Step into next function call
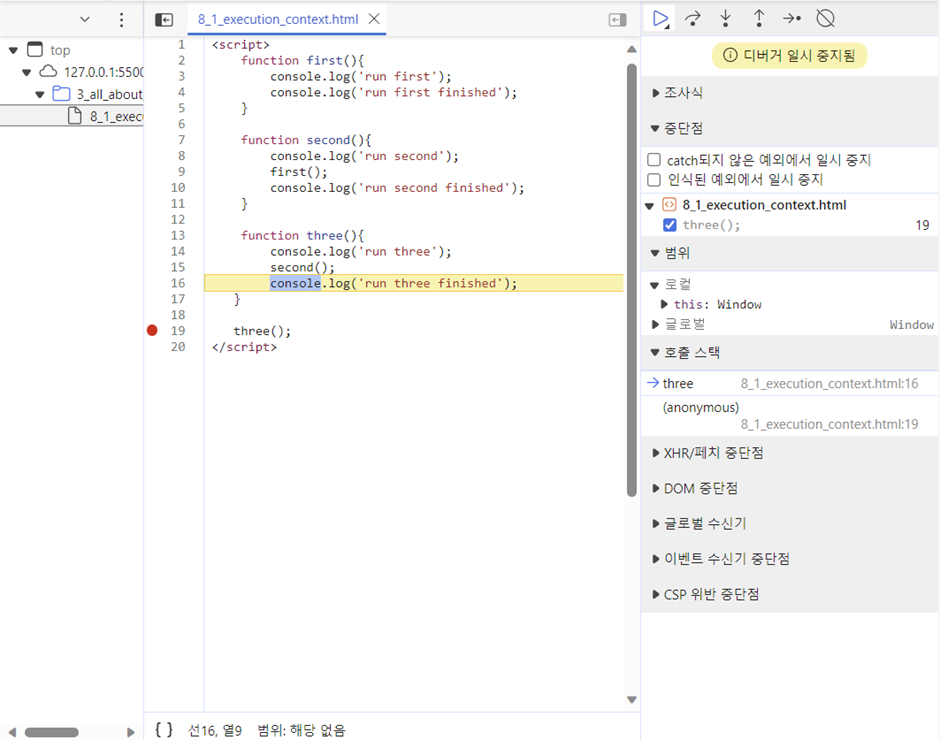 click(725, 19)
